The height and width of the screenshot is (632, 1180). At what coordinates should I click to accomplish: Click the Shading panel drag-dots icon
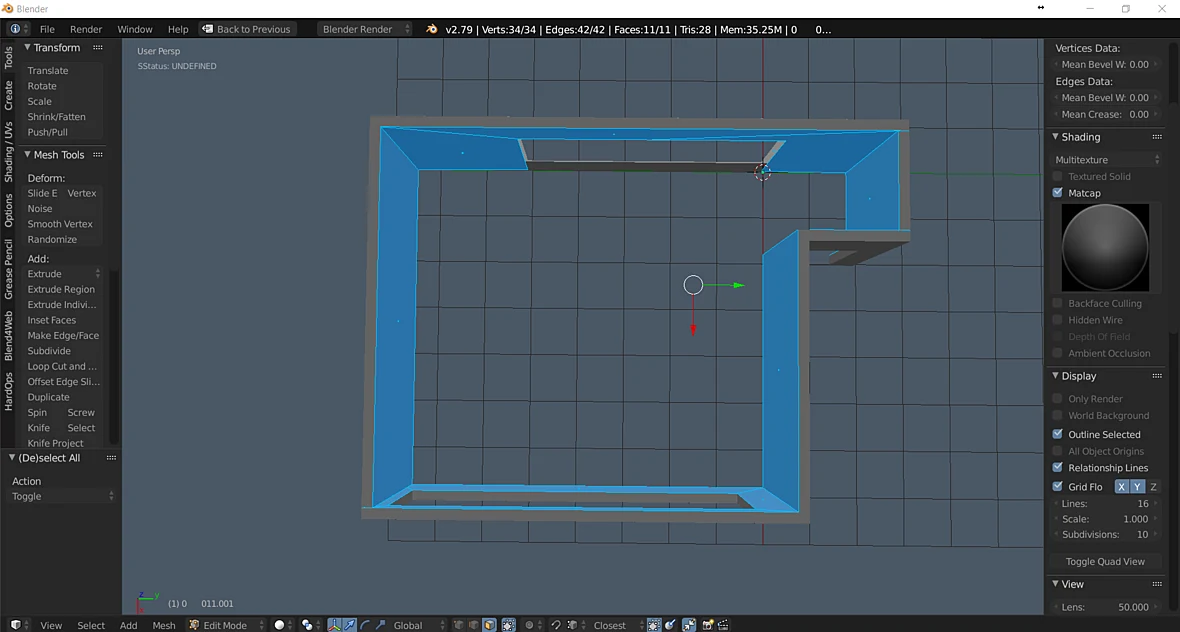[1157, 137]
